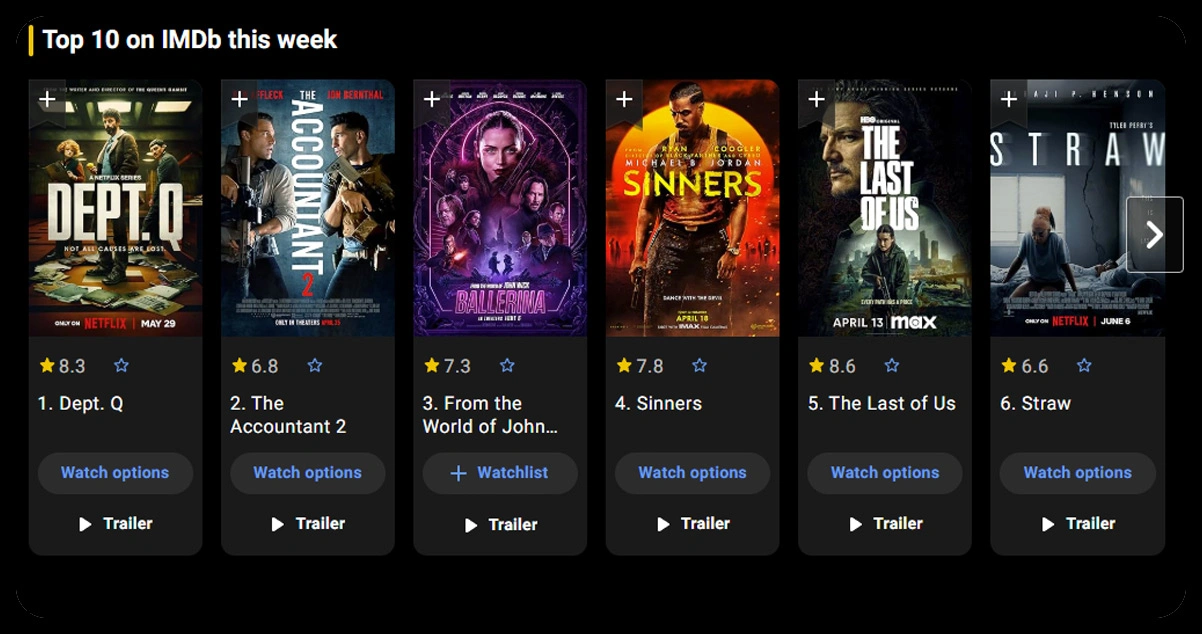Play the Straw trailer
The height and width of the screenshot is (634, 1202).
[x=1077, y=524]
